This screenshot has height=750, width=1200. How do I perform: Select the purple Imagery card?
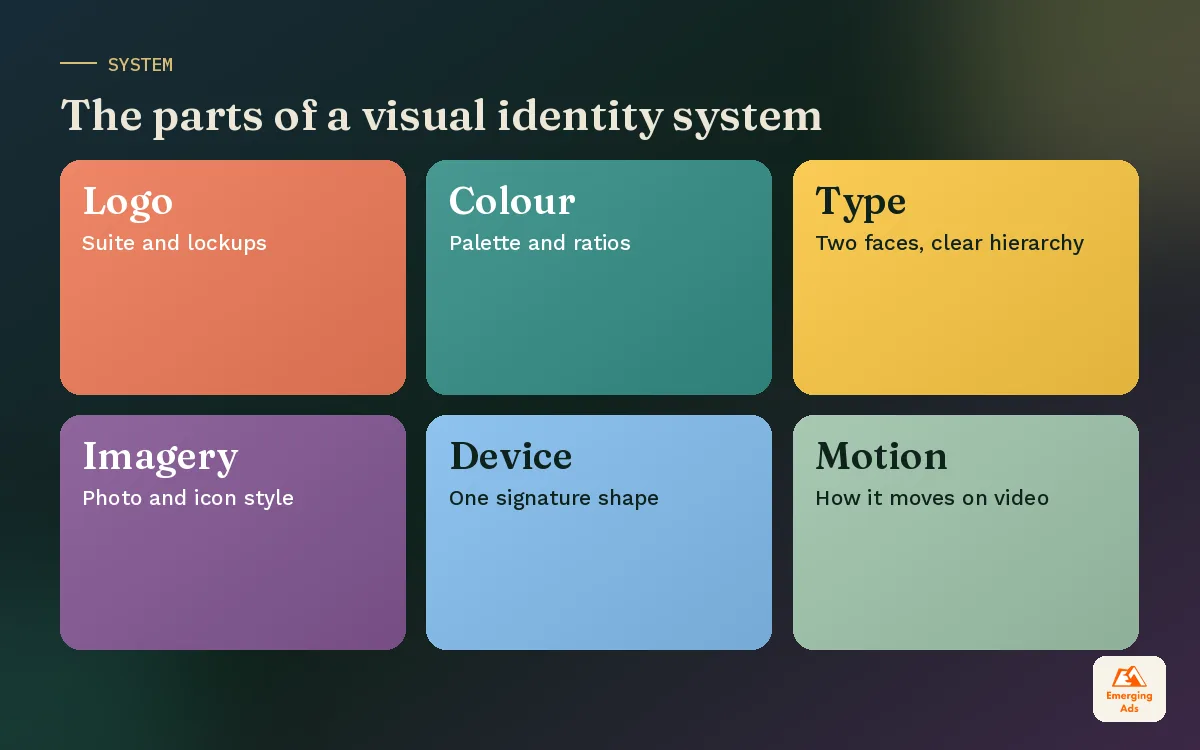(x=233, y=532)
